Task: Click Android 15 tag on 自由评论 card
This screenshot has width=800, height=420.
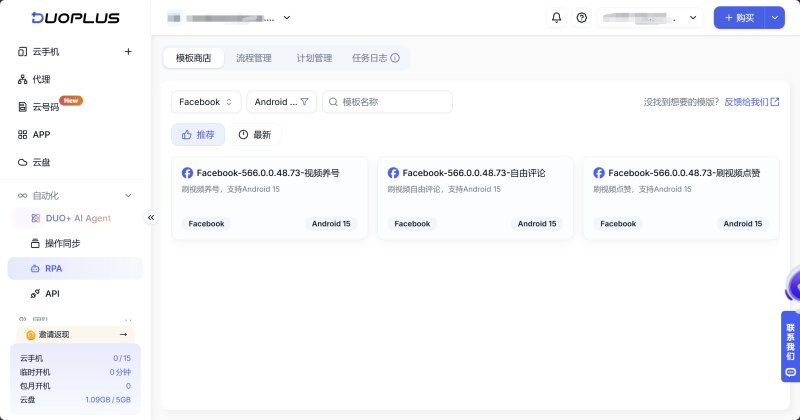Action: (537, 224)
